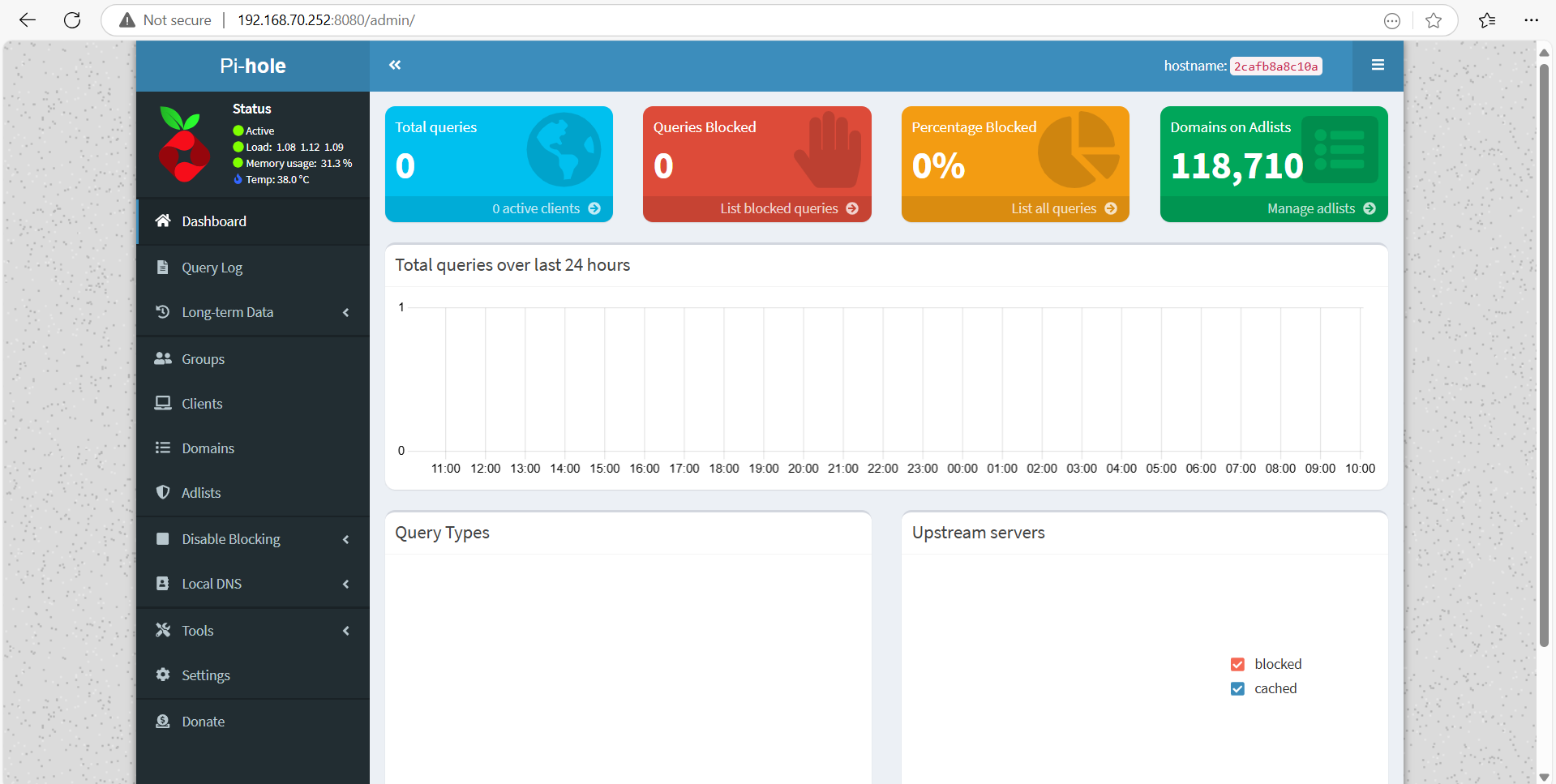This screenshot has width=1556, height=784.
Task: Open the hamburger menu in top-right header
Action: pos(1377,66)
